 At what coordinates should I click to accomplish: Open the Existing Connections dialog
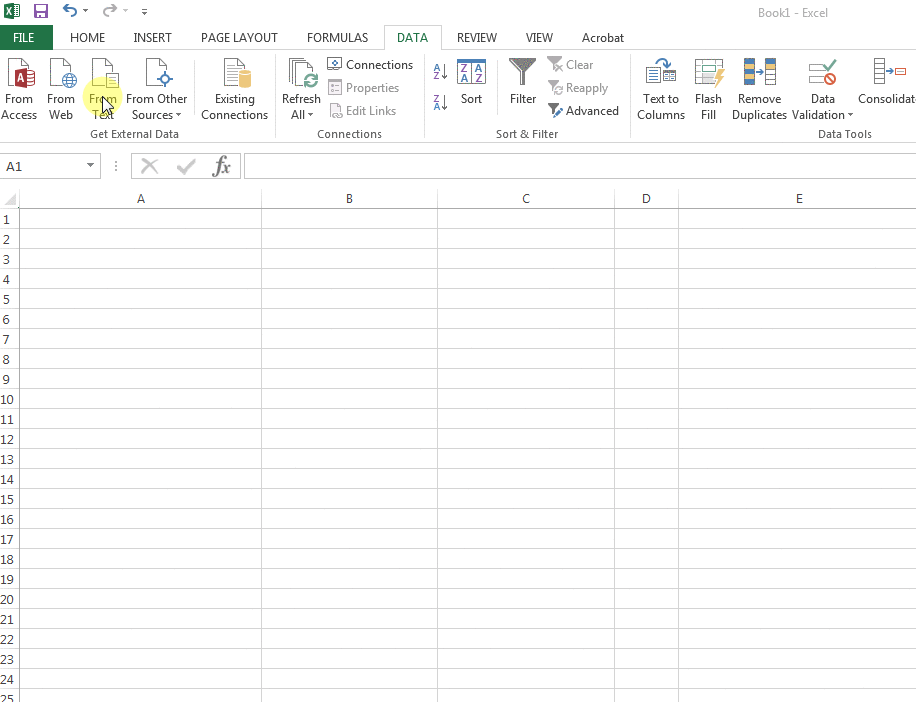[234, 89]
